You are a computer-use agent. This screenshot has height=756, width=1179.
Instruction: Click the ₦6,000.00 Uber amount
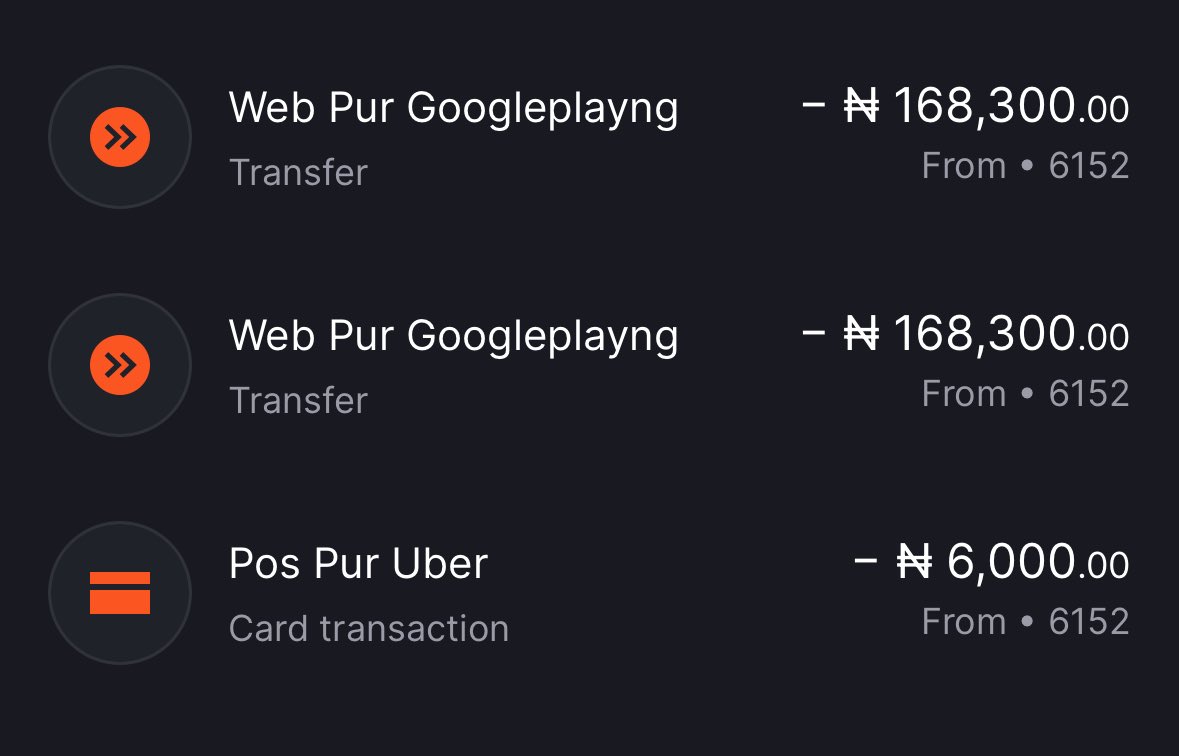coord(992,561)
